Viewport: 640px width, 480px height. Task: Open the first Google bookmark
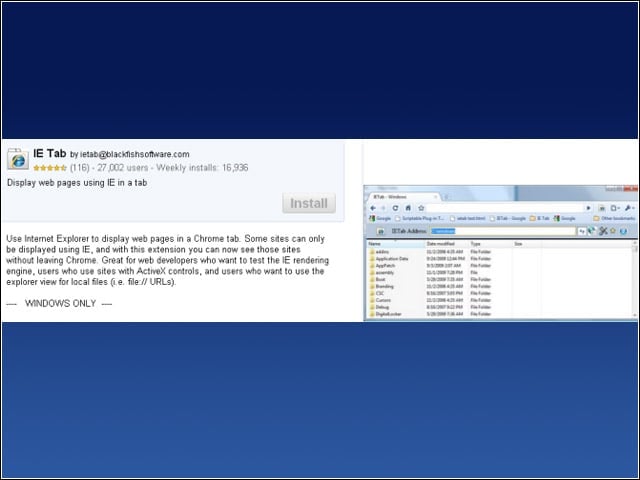click(x=380, y=218)
